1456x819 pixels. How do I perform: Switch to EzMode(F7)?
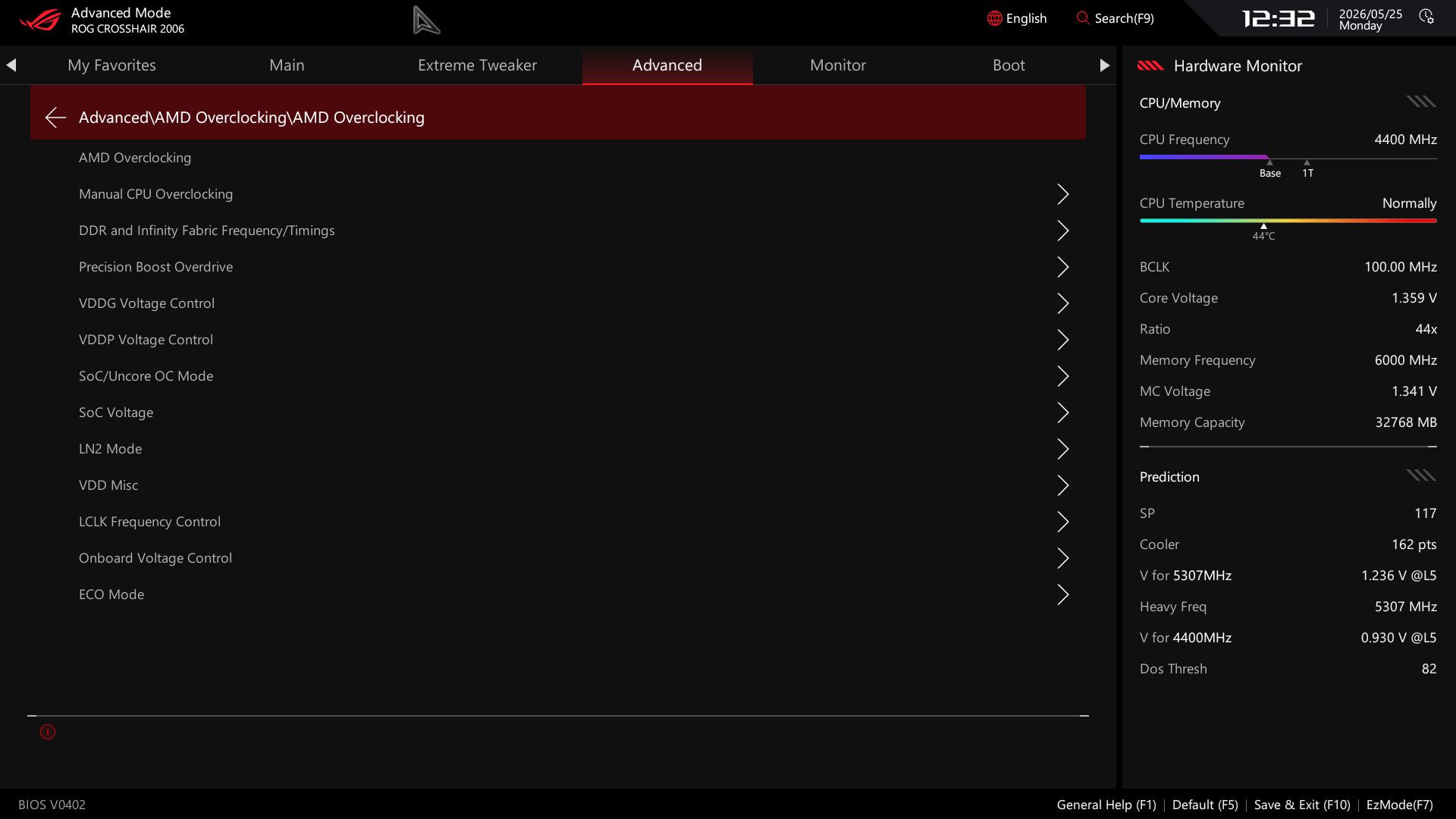(1400, 805)
